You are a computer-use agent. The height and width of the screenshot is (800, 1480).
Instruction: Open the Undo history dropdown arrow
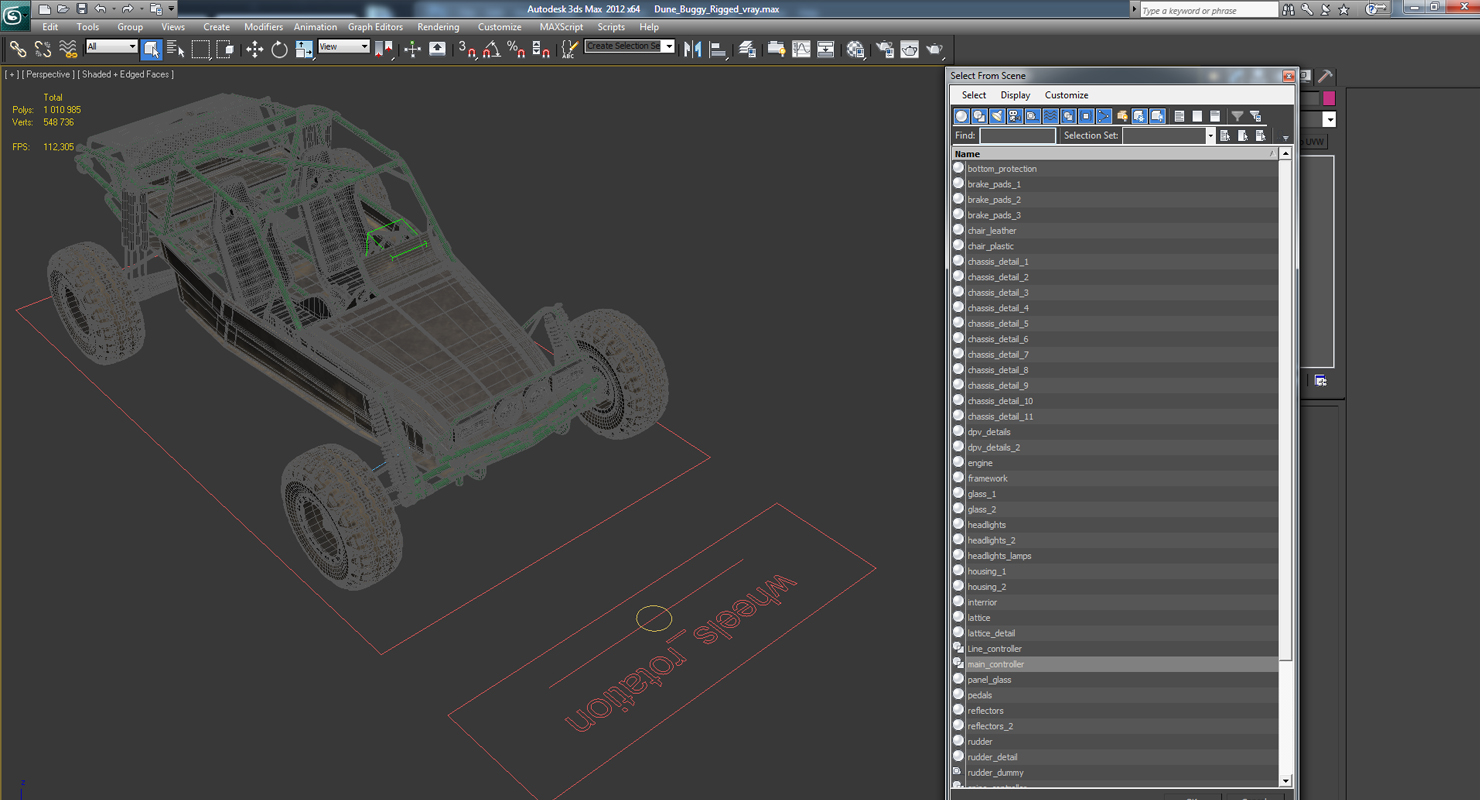pos(112,9)
